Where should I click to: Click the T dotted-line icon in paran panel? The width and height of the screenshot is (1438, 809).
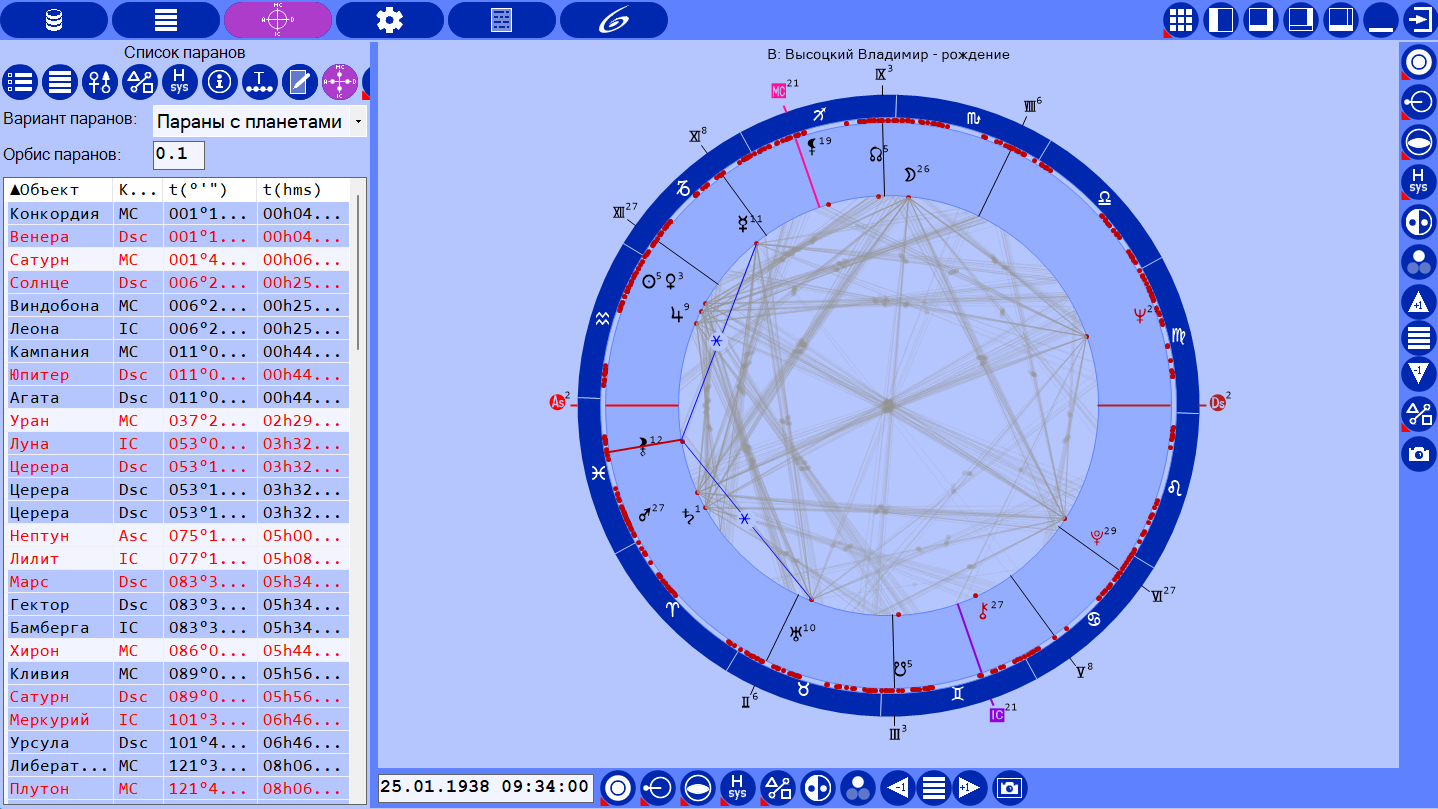tap(260, 82)
